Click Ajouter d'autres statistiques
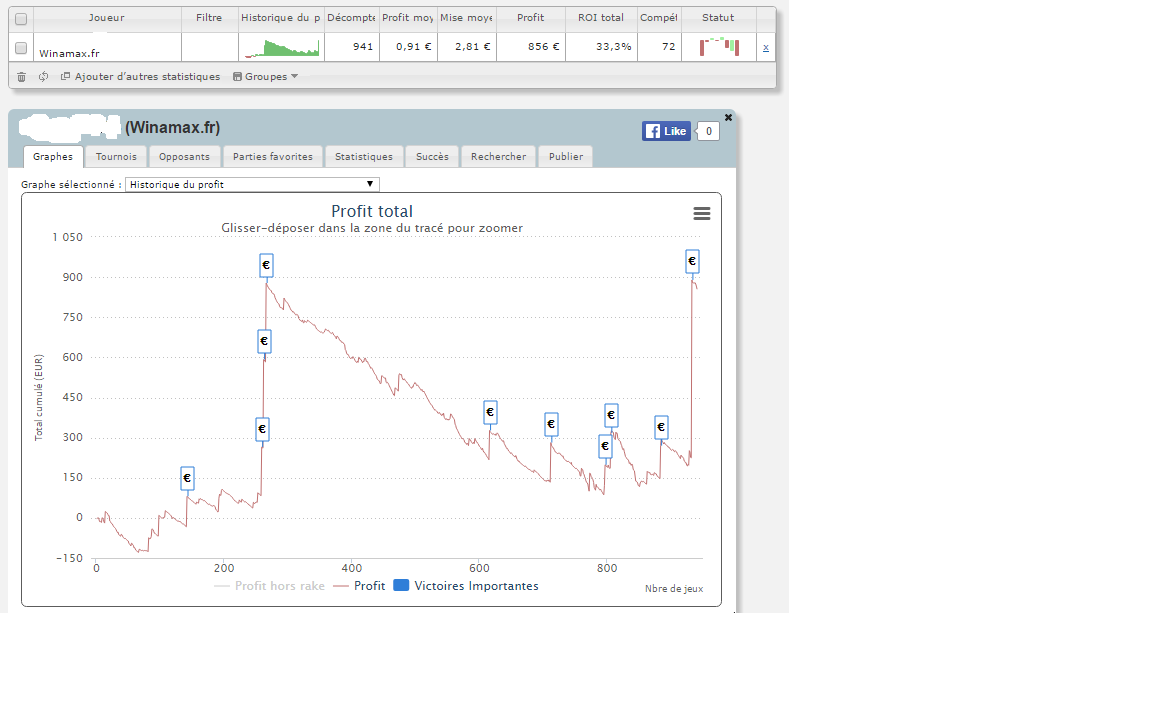The width and height of the screenshot is (1152, 720). click(x=140, y=76)
